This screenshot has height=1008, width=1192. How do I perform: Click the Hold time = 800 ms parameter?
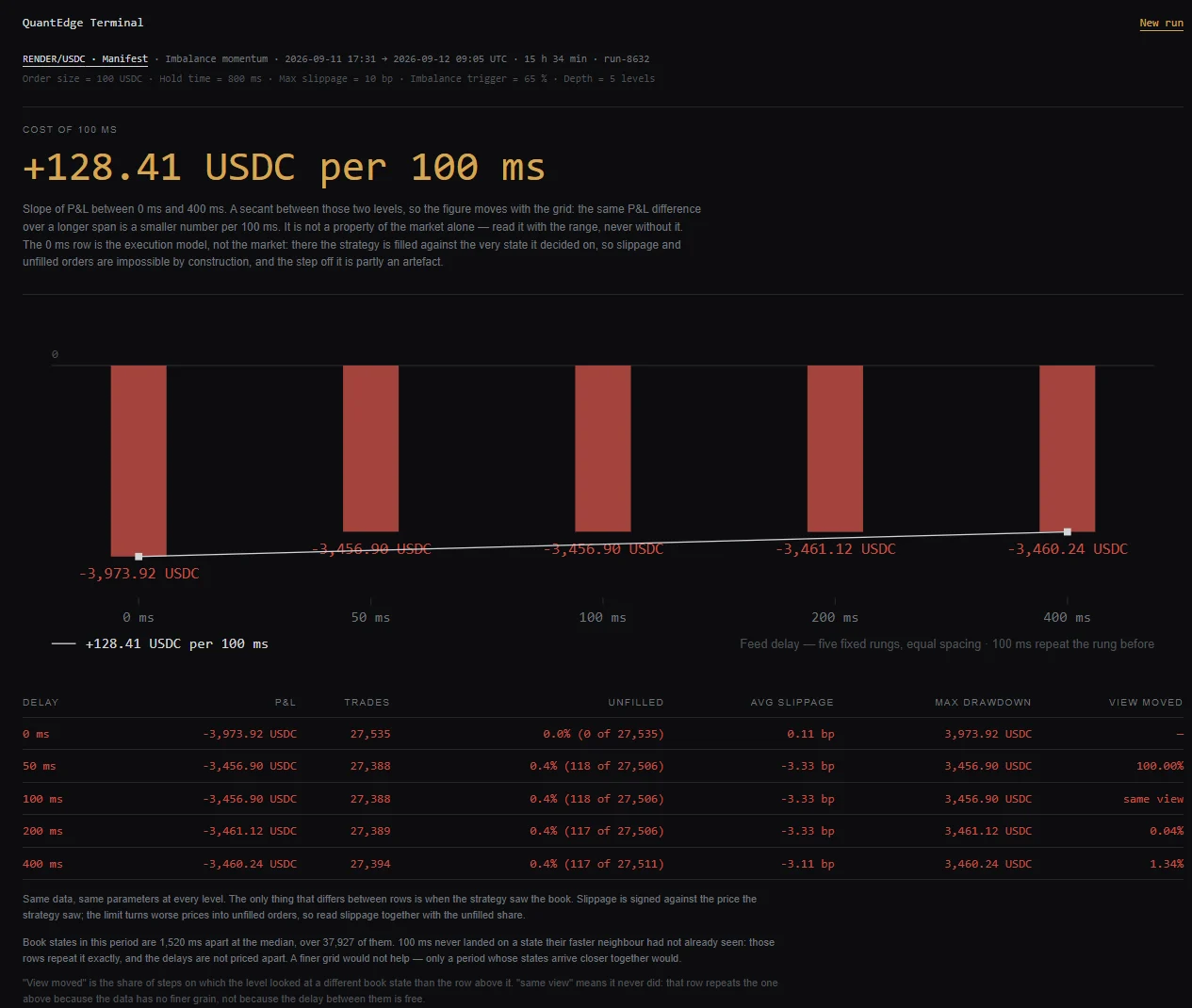point(210,78)
